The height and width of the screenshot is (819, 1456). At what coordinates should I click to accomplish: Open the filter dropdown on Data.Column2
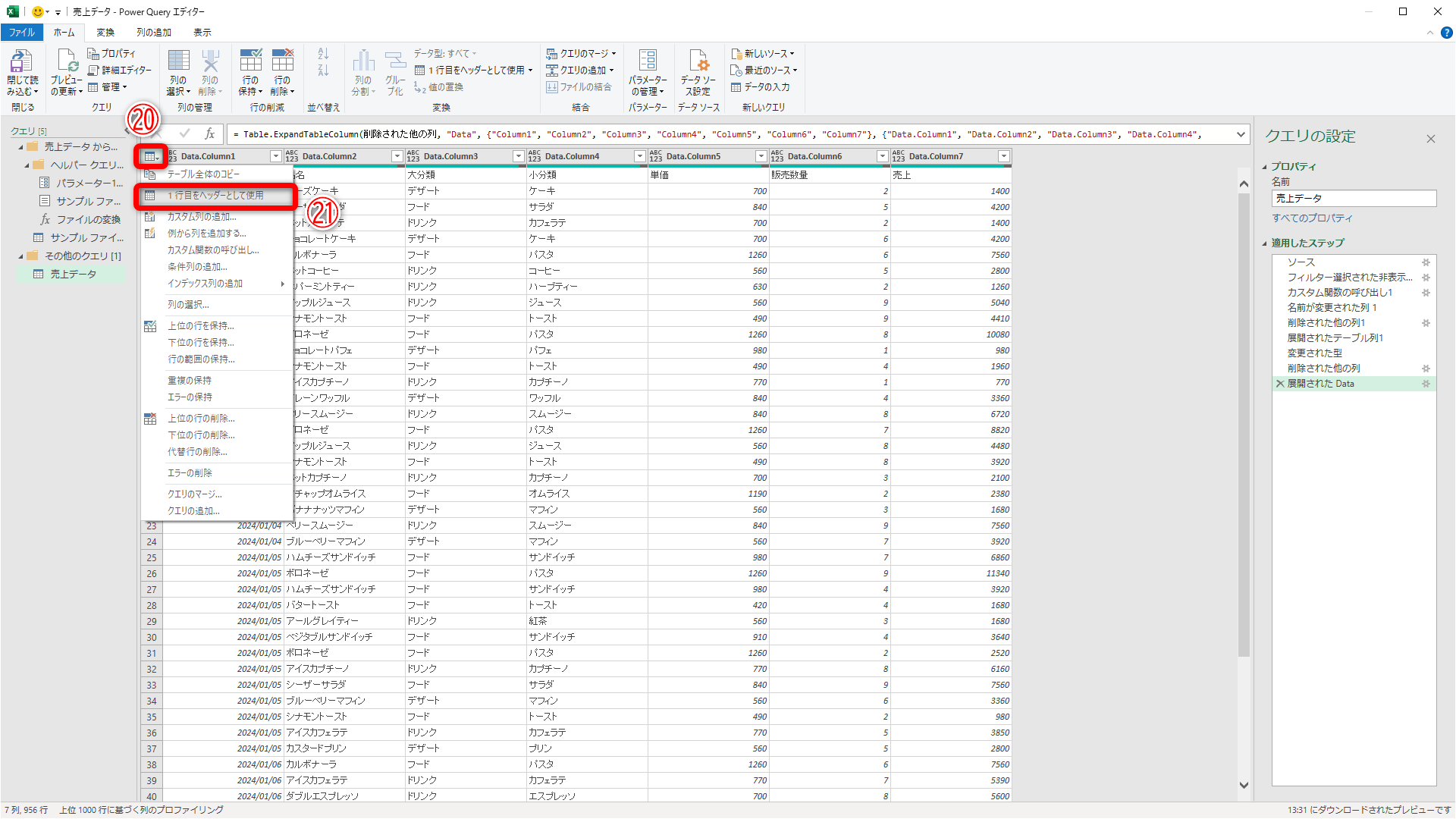(397, 156)
